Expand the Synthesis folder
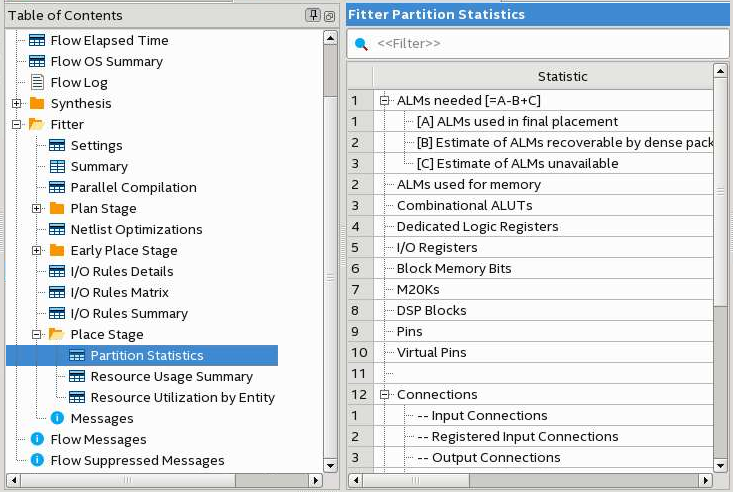This screenshot has width=733, height=492. [17, 103]
